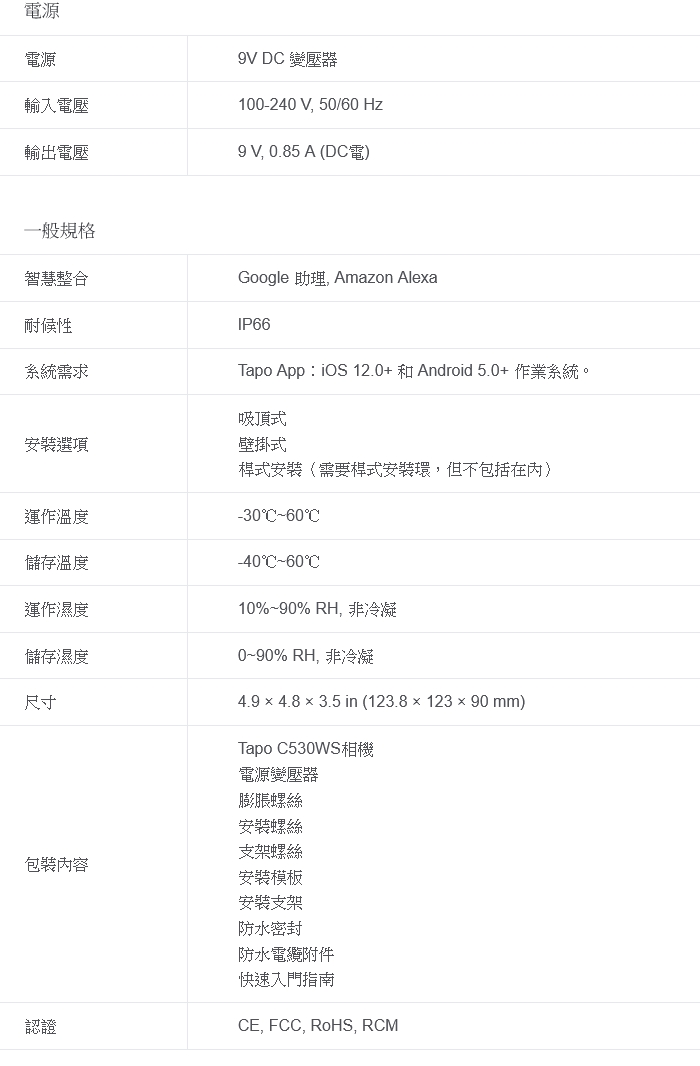Click the 10%~90% RH operating humidity value

tap(317, 609)
